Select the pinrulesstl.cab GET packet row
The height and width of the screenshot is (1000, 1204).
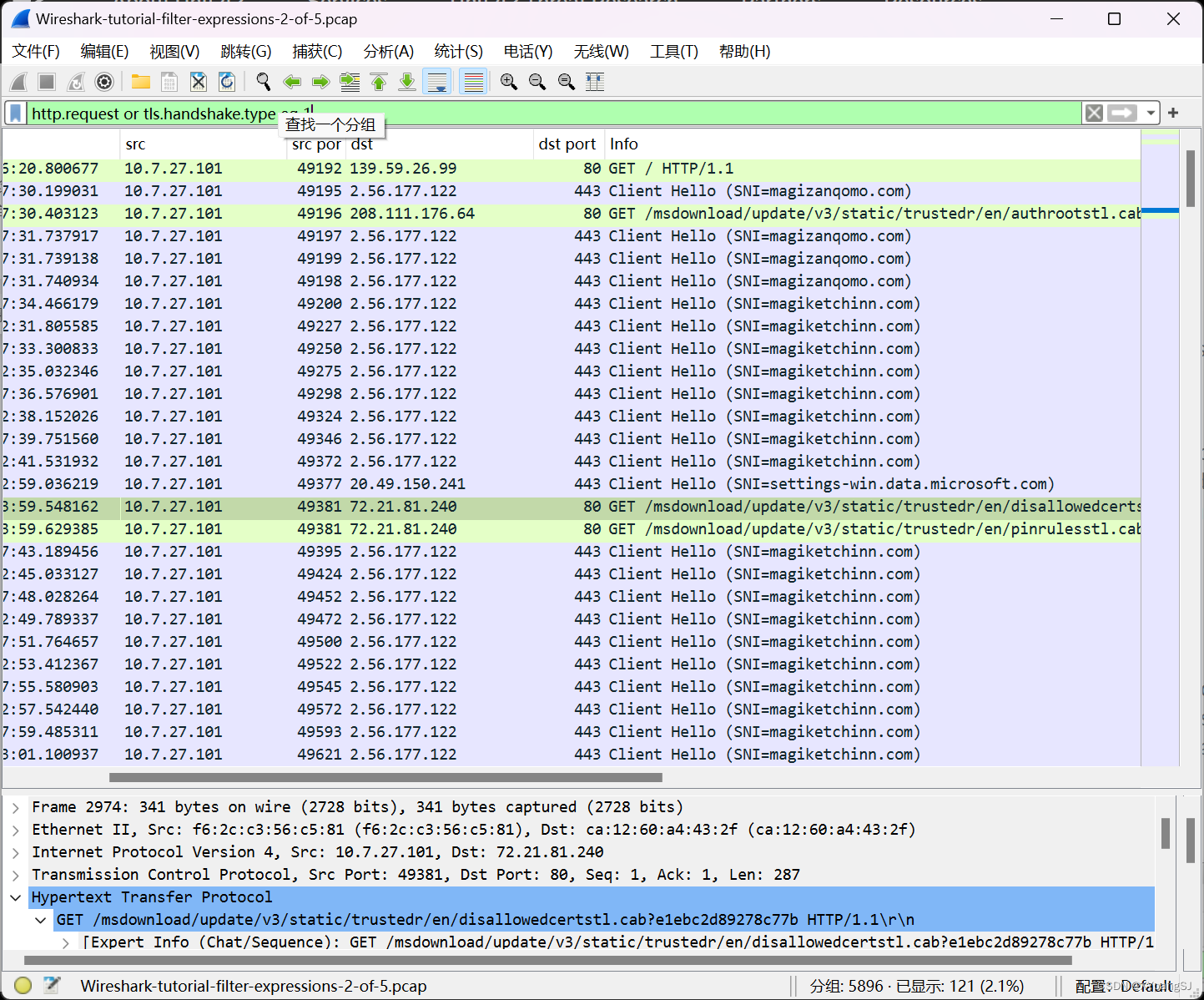(x=572, y=529)
